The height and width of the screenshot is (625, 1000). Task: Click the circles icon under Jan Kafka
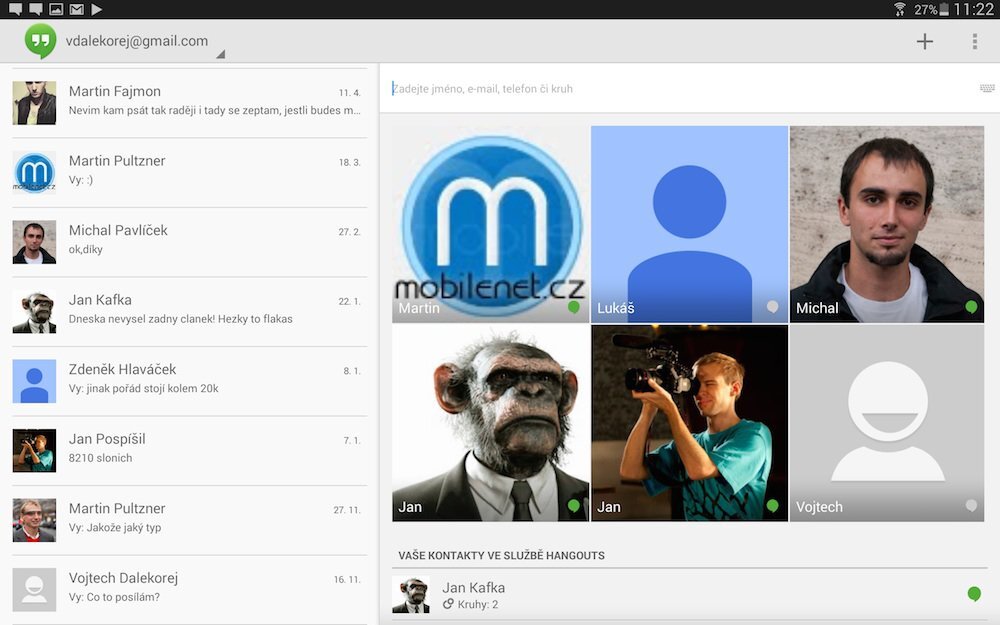click(450, 605)
